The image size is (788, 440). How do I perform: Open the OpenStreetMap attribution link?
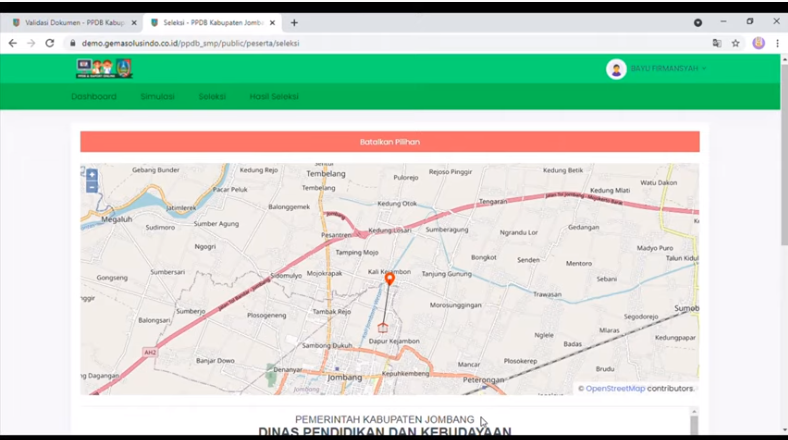615,388
